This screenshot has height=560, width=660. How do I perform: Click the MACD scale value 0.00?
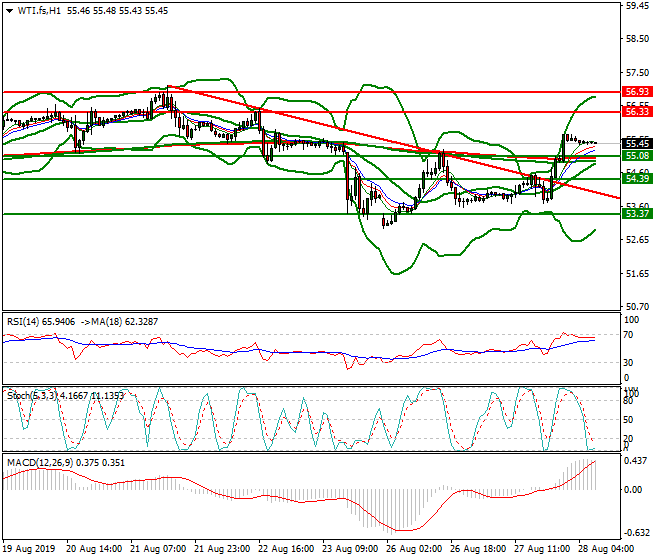[x=633, y=490]
